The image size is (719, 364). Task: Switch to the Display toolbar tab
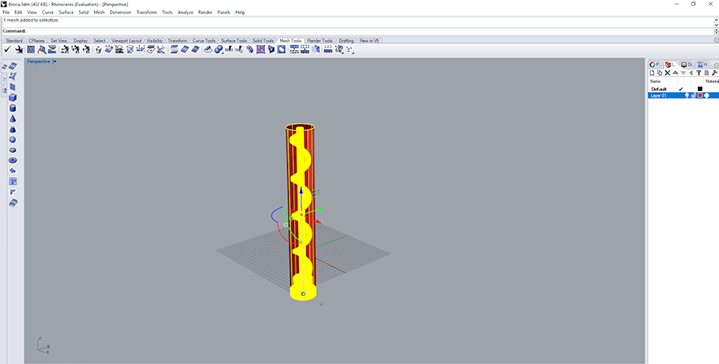pos(81,41)
